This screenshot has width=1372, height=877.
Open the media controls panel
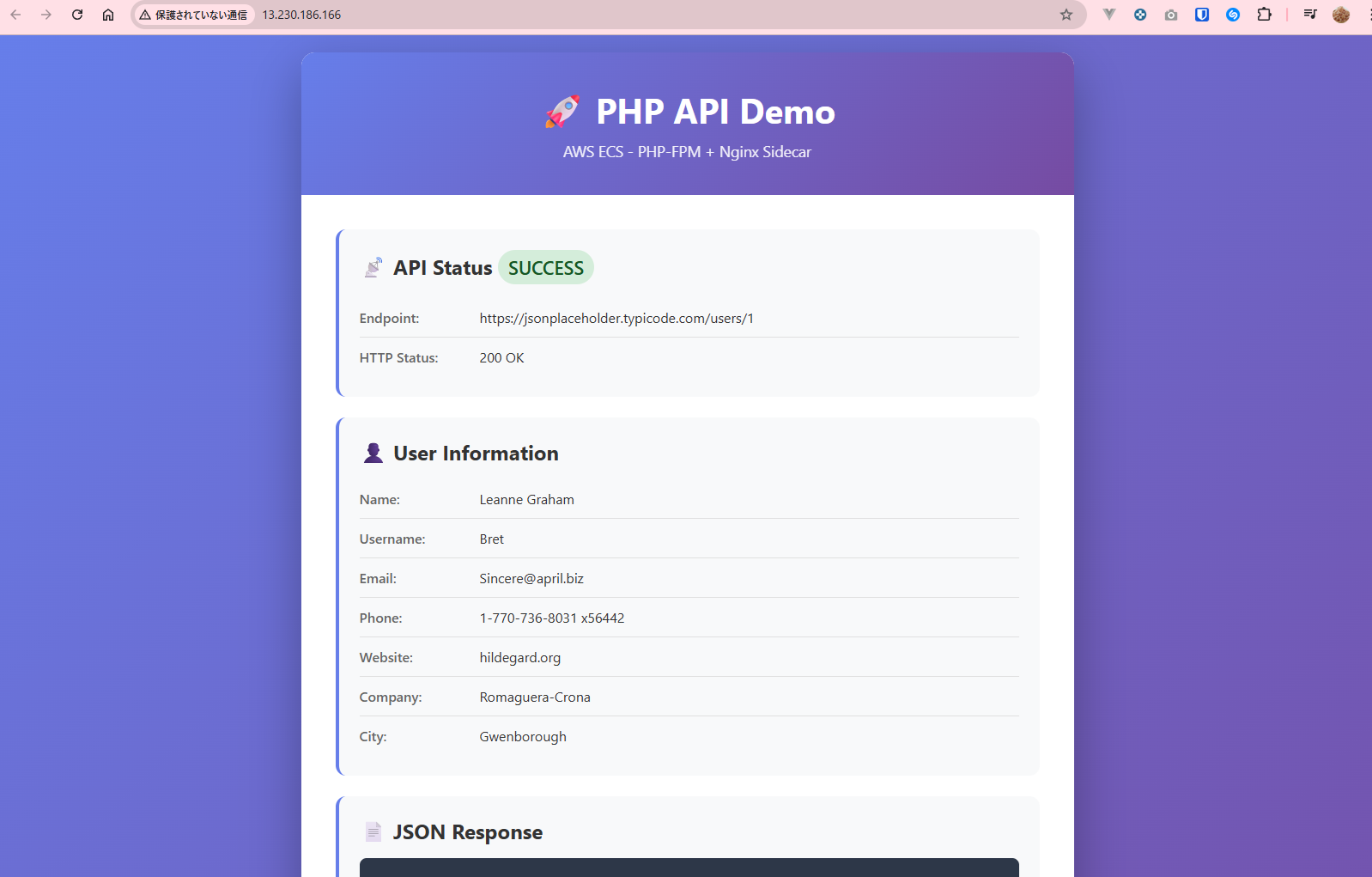pos(1310,15)
